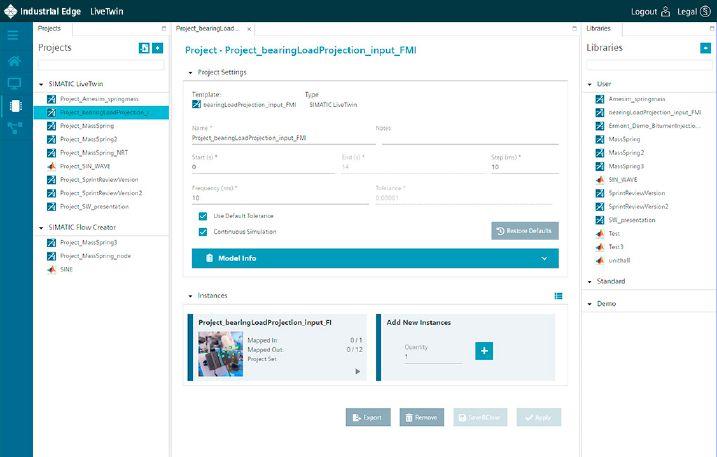Start the instance play arrow
The height and width of the screenshot is (457, 717).
click(x=358, y=371)
